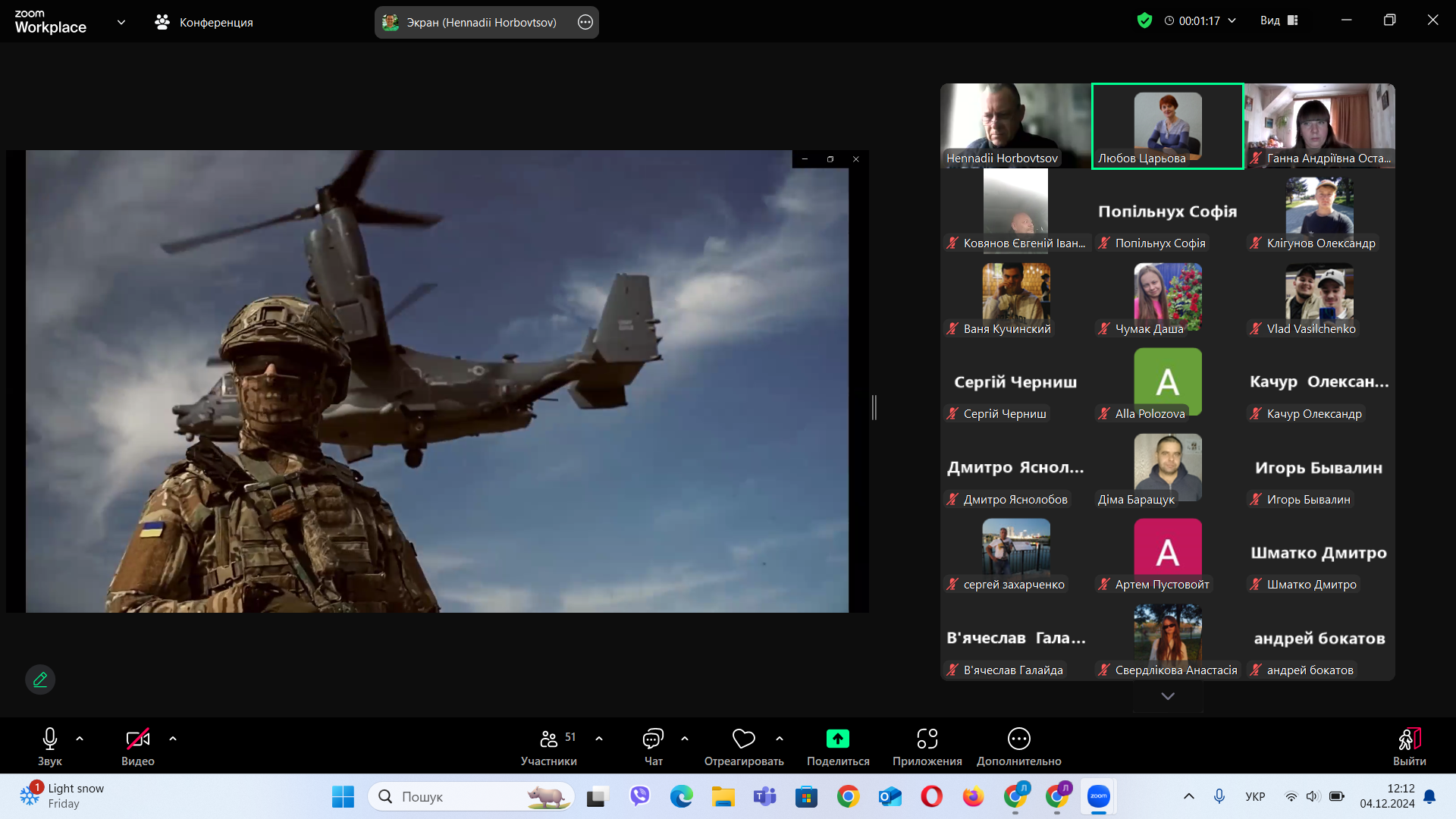Expand the audio settings arrow
Screen dimensions: 1456x819
[x=80, y=738]
